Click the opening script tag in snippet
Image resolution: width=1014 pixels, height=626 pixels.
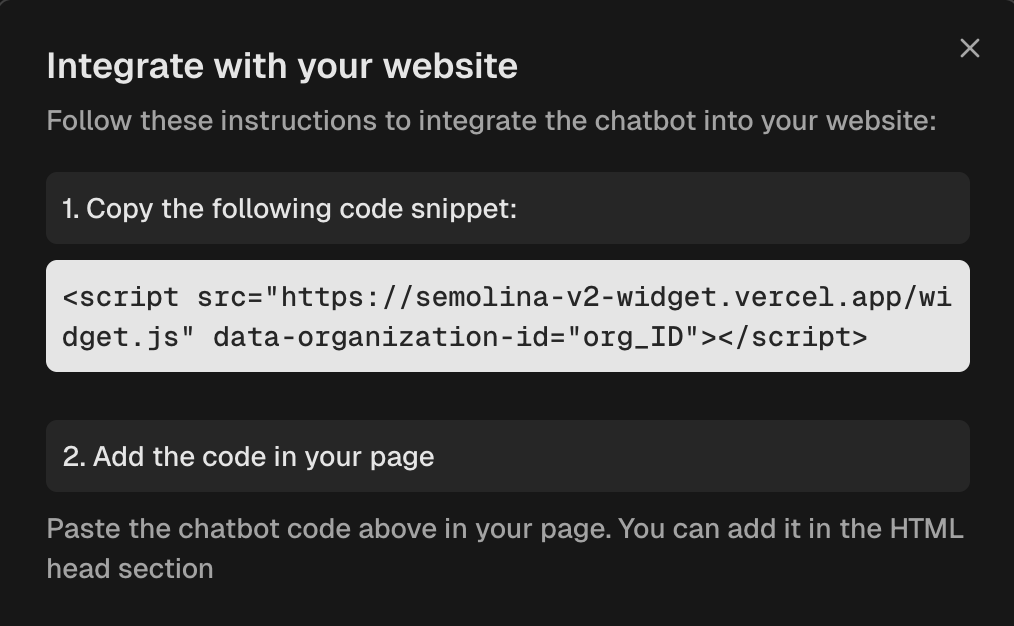118,296
